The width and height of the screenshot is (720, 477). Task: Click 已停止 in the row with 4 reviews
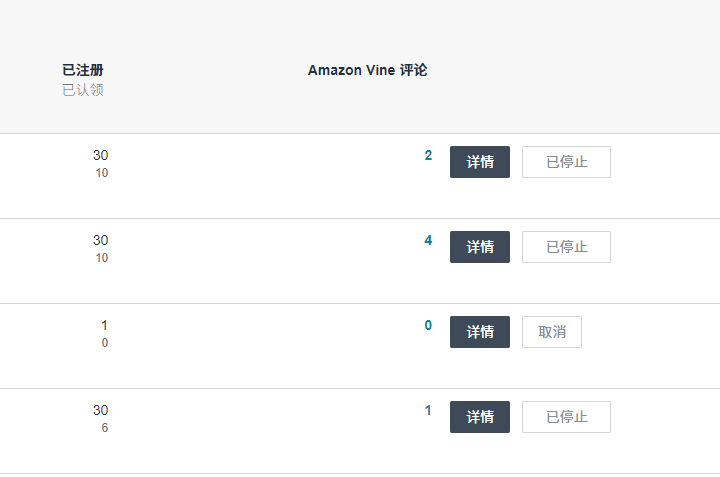tap(566, 247)
